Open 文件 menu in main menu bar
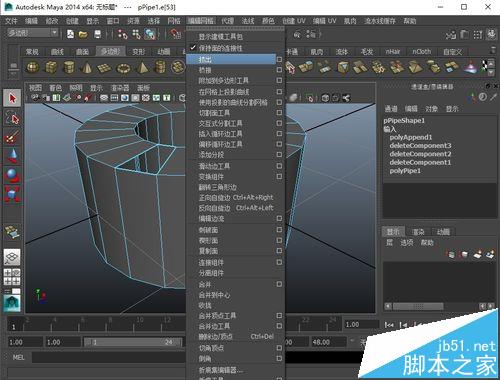The width and height of the screenshot is (500, 380). [x=11, y=21]
